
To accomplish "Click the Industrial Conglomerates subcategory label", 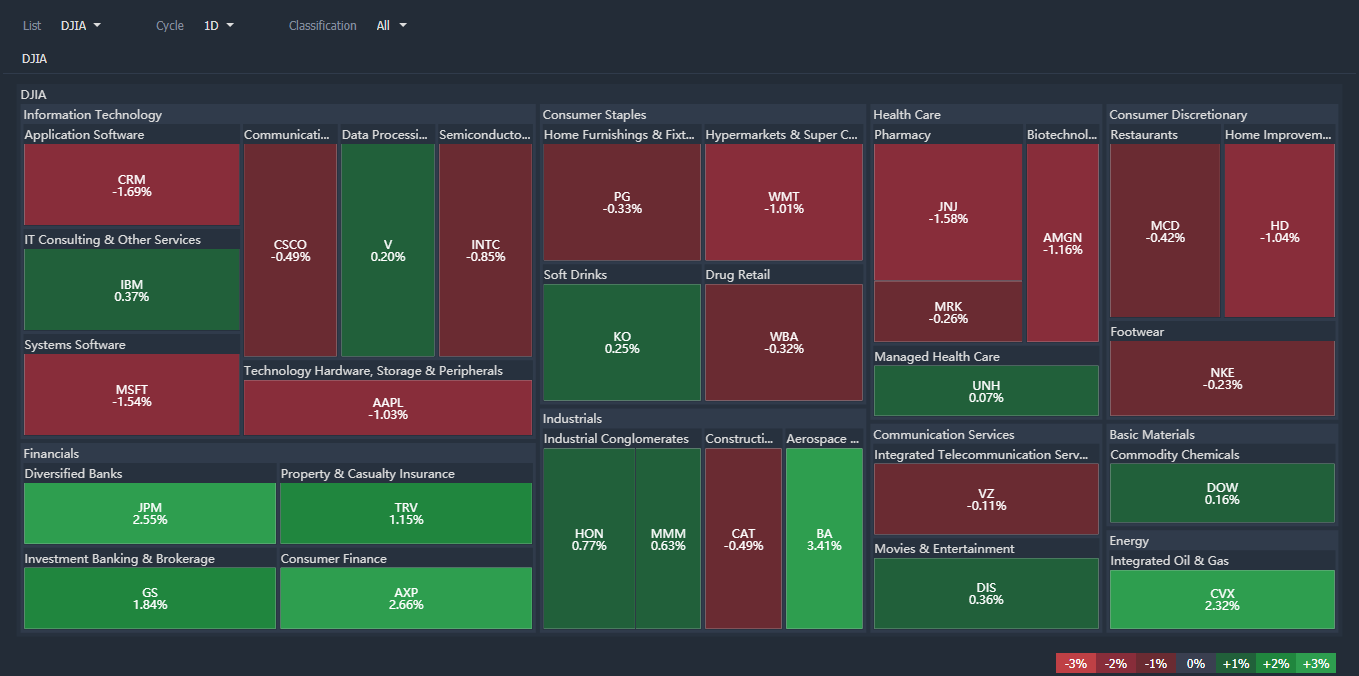I will [x=616, y=439].
